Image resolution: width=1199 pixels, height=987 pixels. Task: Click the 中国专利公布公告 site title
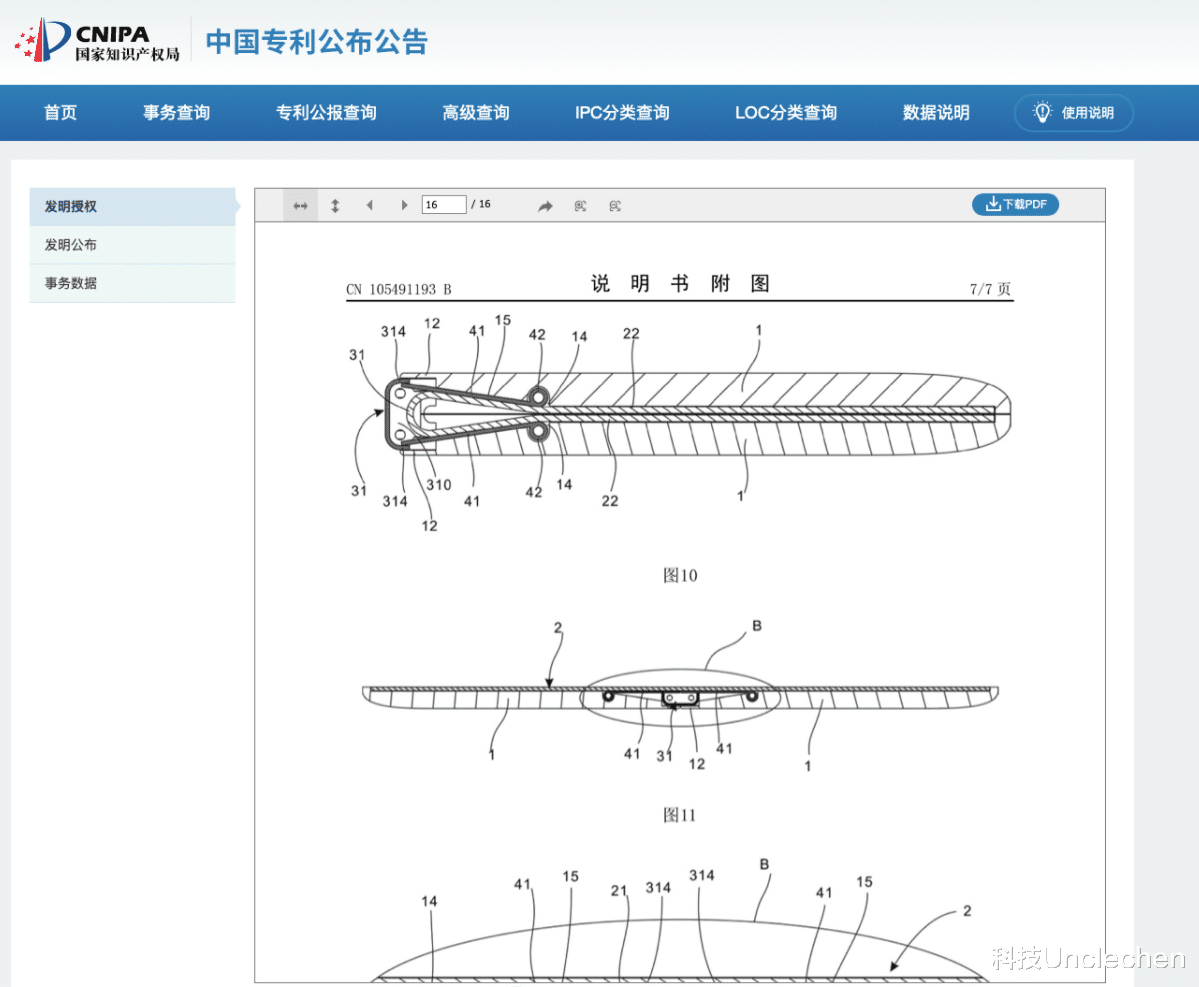pyautogui.click(x=317, y=41)
